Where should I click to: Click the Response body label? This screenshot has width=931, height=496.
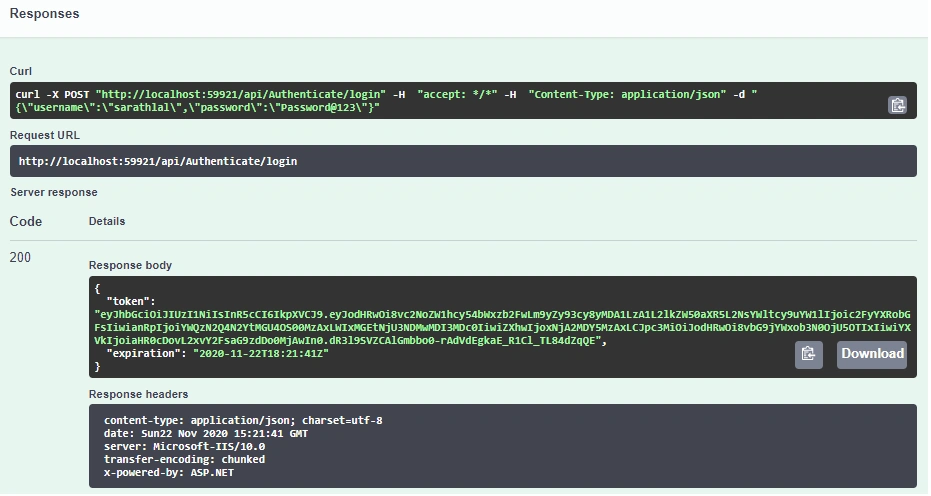[x=130, y=266]
